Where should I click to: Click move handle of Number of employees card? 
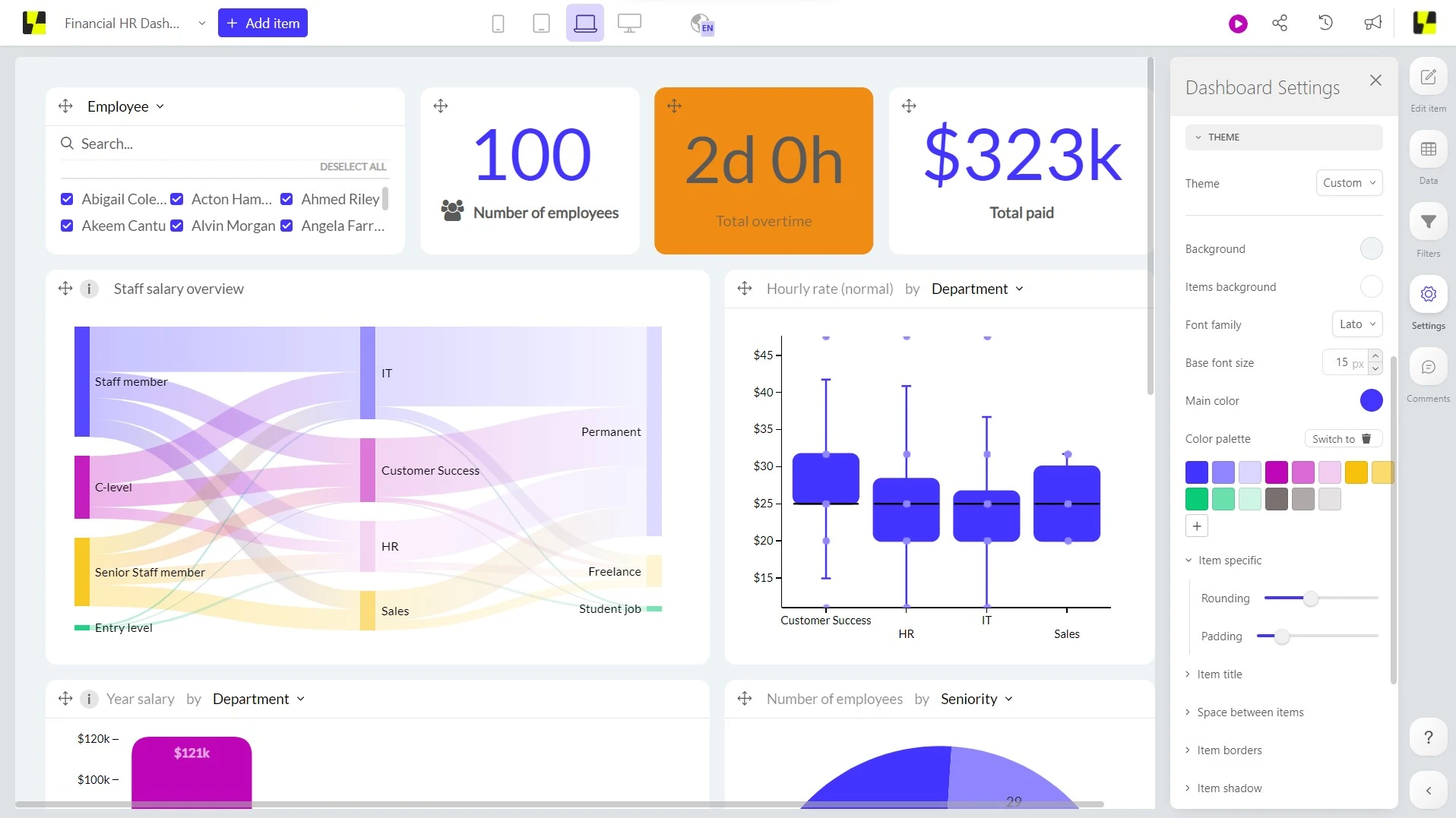[x=441, y=106]
